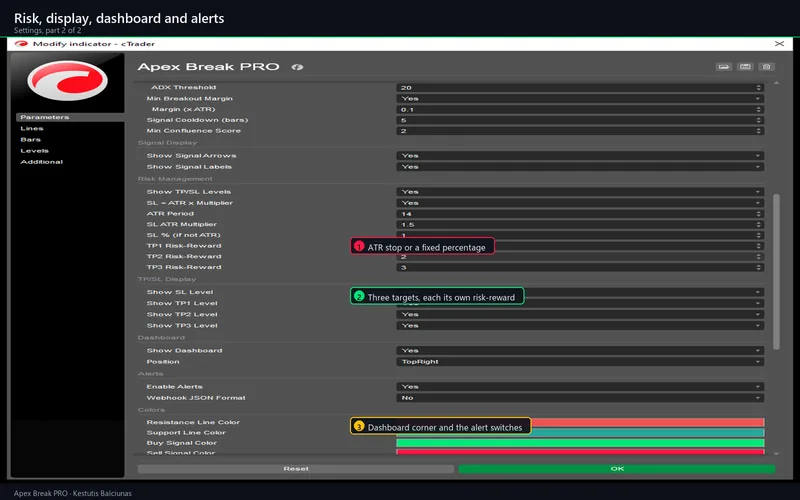Image resolution: width=800 pixels, height=500 pixels.
Task: Click the large cTrader logo in the sidebar
Action: click(67, 81)
